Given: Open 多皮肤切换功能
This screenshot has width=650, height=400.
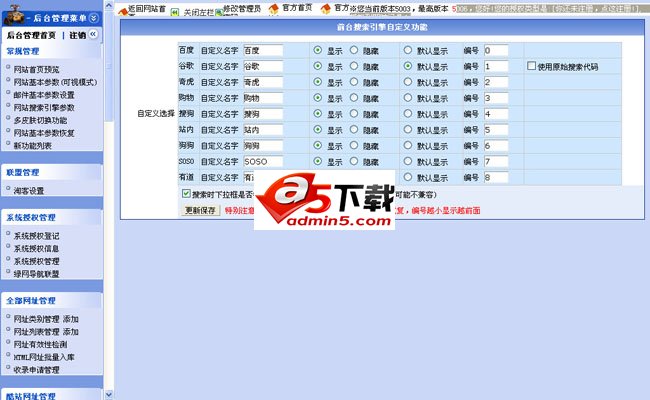Looking at the screenshot, I should (40, 120).
